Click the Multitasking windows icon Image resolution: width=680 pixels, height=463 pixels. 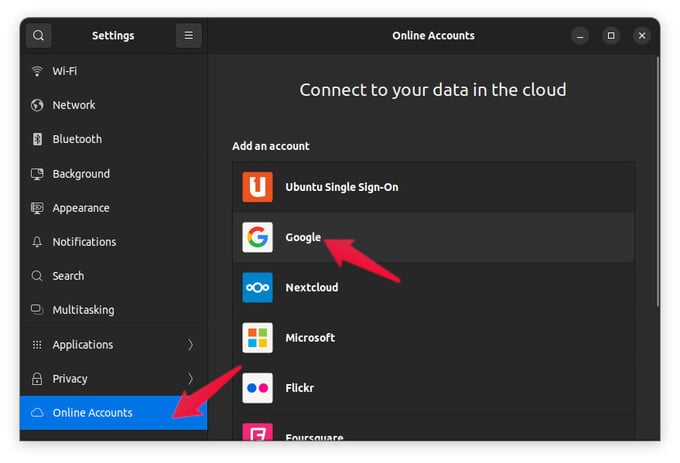37,310
